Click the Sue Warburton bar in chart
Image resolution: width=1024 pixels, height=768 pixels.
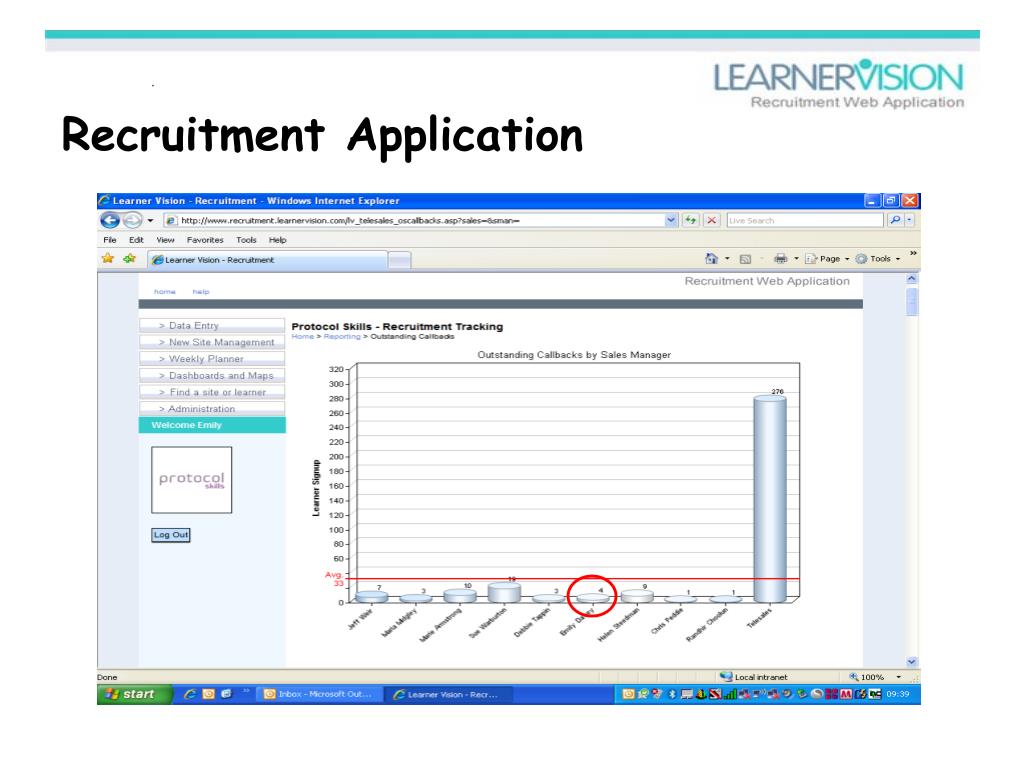504,592
